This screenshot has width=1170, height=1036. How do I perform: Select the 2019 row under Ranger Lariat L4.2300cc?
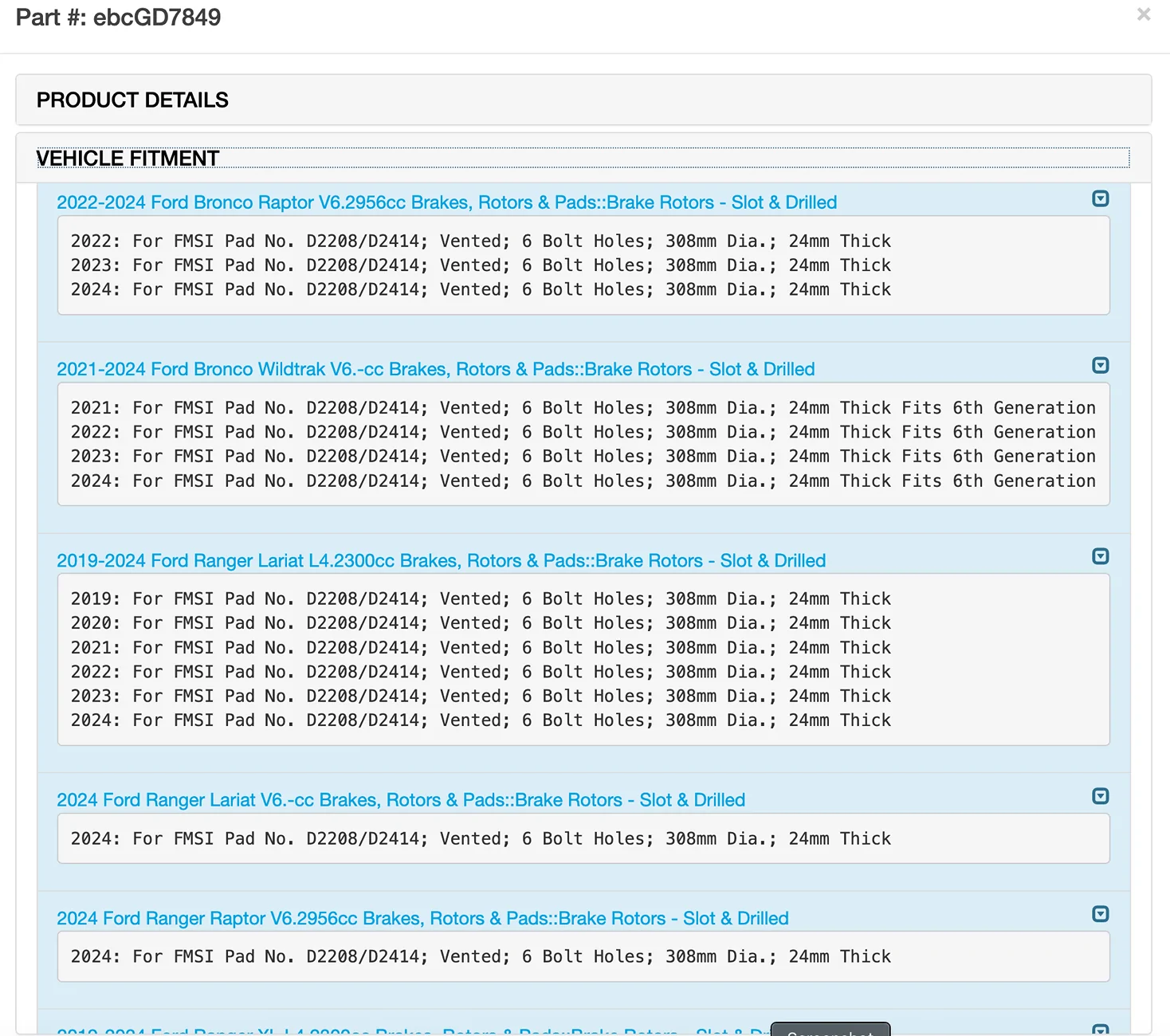point(481,598)
